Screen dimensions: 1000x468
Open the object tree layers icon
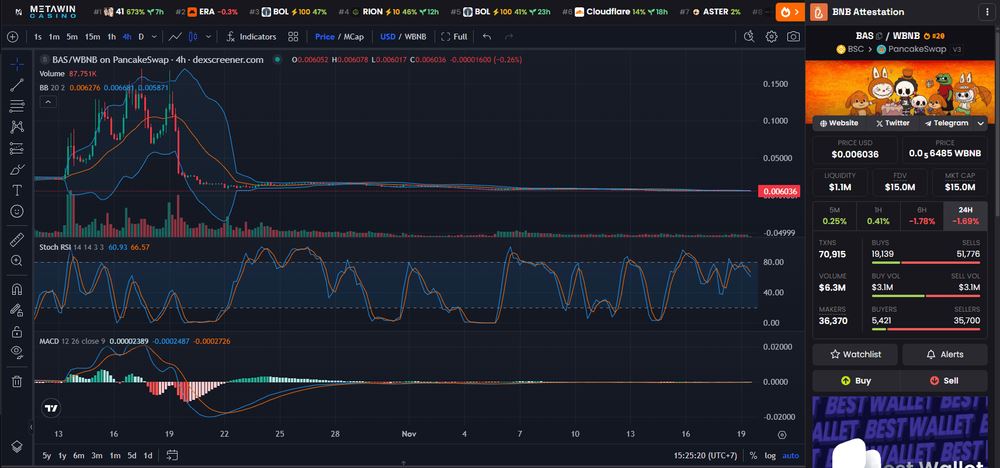coord(17,446)
